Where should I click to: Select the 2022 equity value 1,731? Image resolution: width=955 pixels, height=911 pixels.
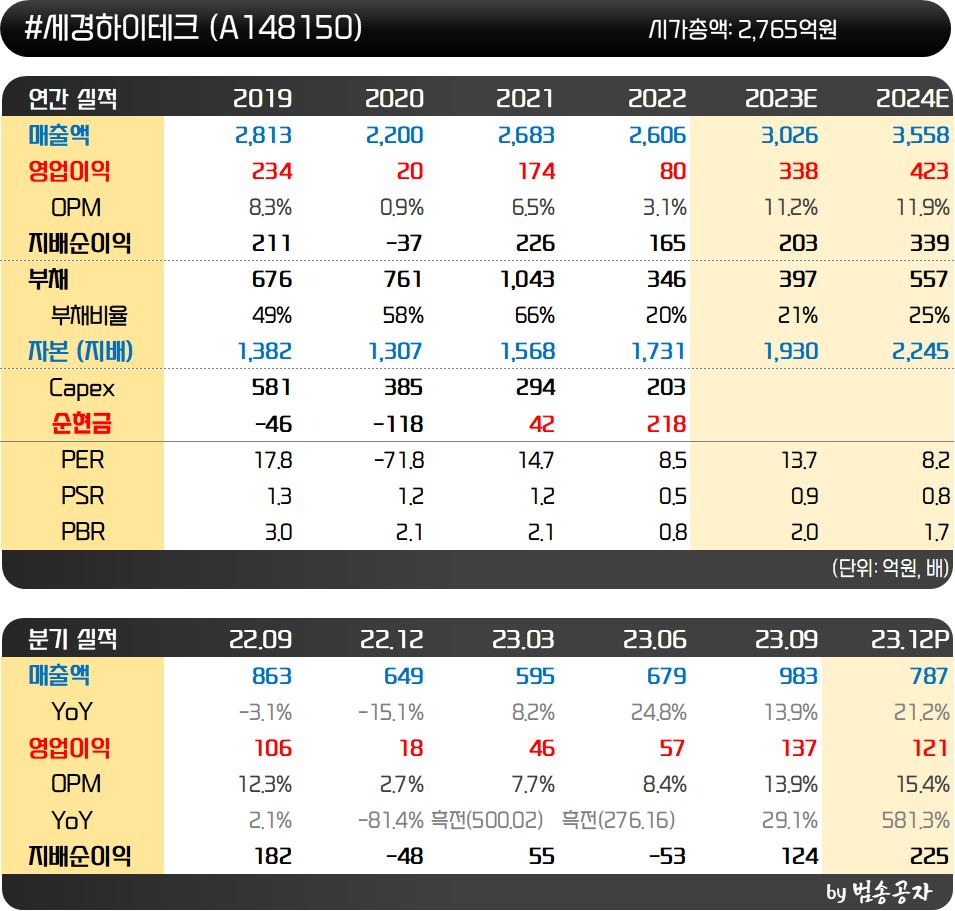658,351
